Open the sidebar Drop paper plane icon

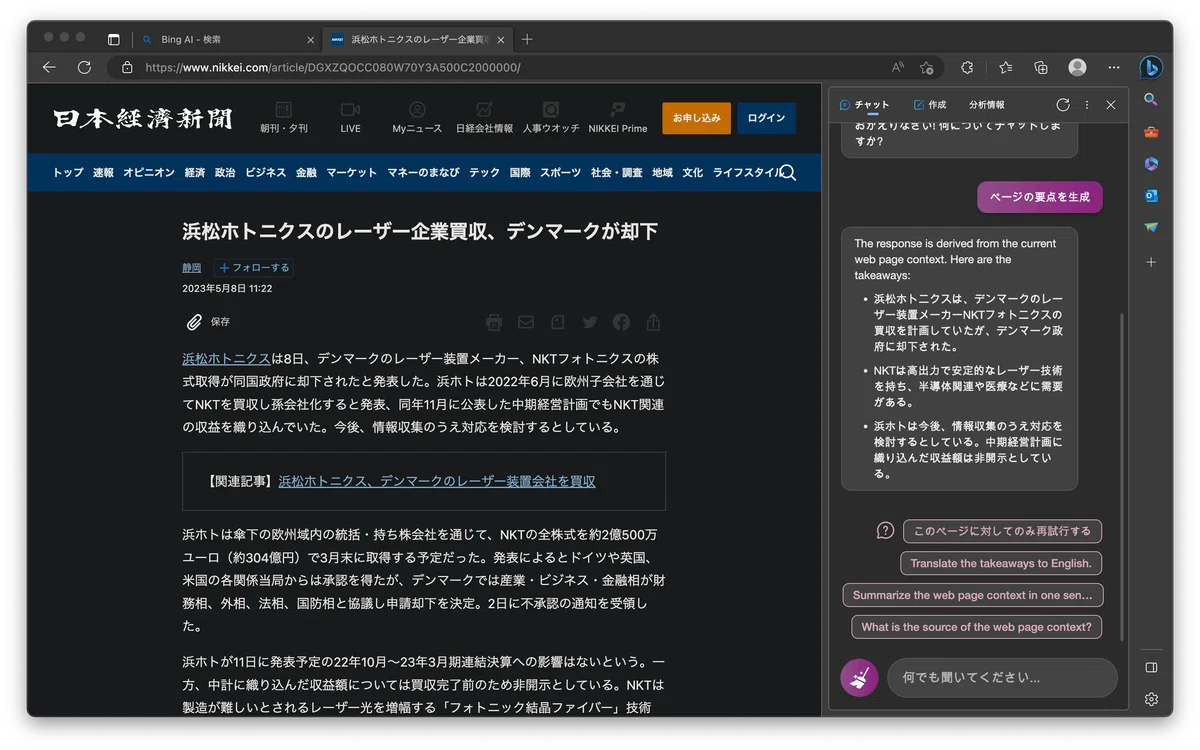(1151, 227)
